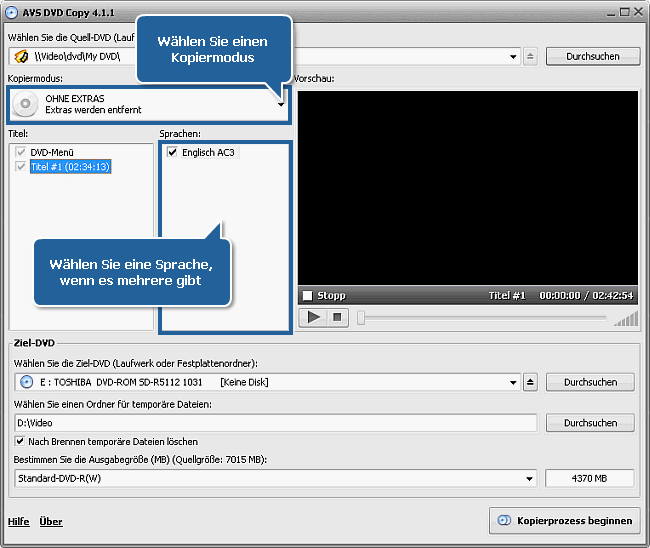The height and width of the screenshot is (548, 650).
Task: Eject the source DVD drive
Action: click(530, 56)
